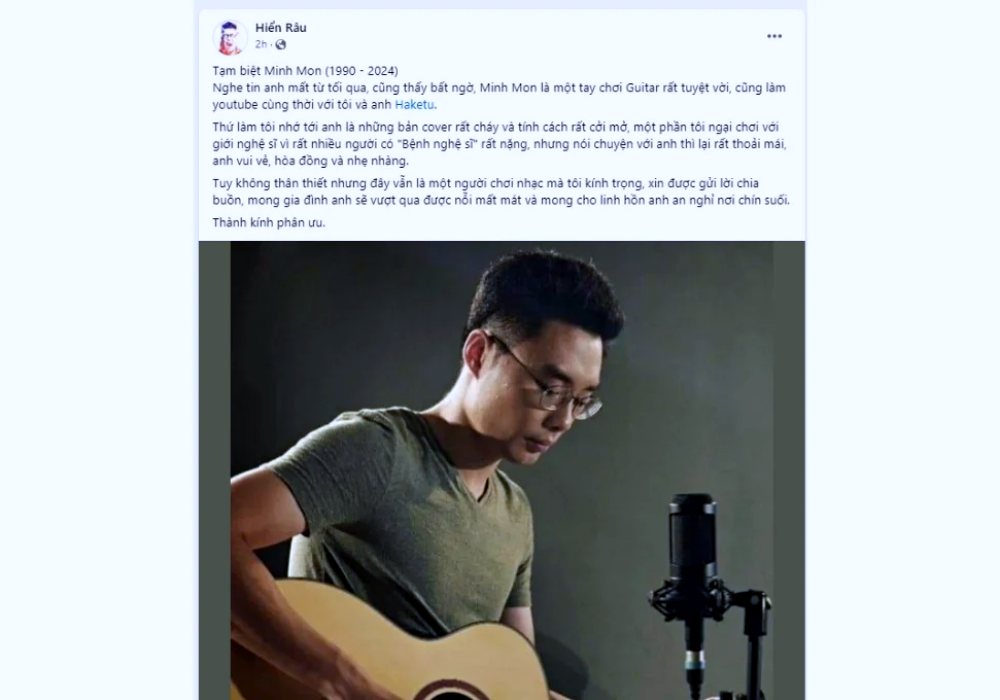
Task: Click the paragraph starting 'Tuy không thân thiết'
Action: [x=501, y=192]
